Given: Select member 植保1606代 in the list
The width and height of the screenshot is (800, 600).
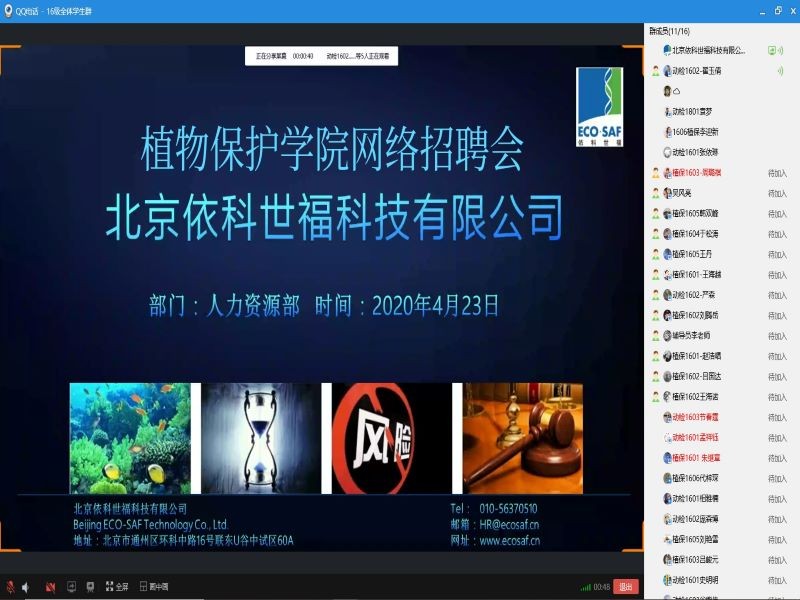Looking at the screenshot, I should tap(721, 478).
